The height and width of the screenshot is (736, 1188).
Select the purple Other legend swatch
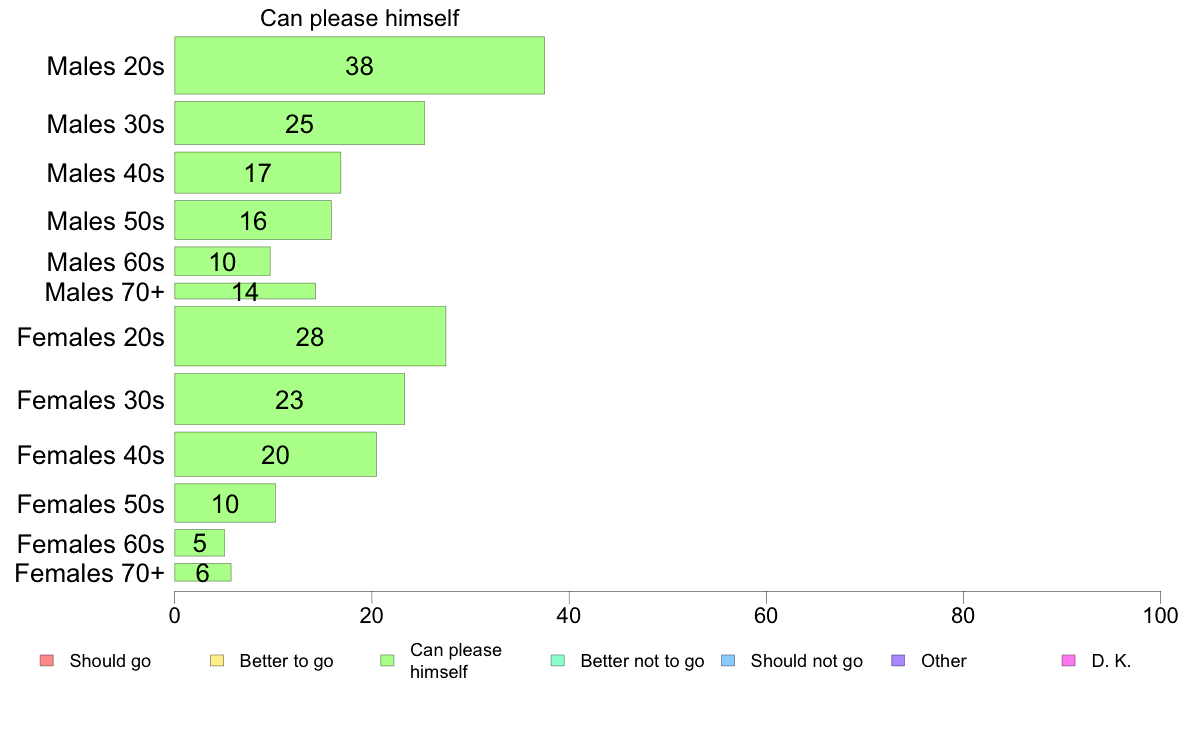pyautogui.click(x=899, y=660)
